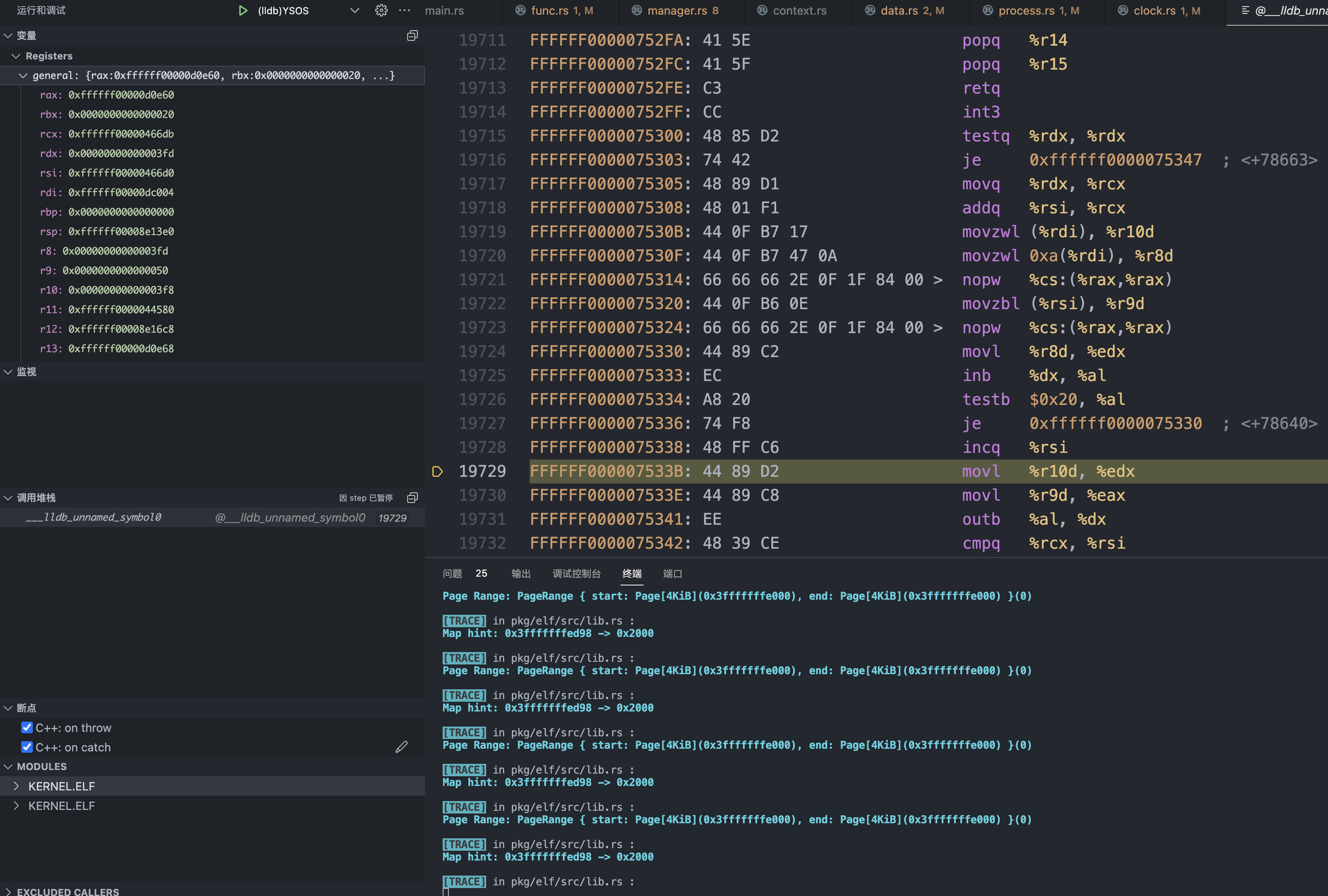1328x896 pixels.
Task: Click the problems count badge 25
Action: 481,573
